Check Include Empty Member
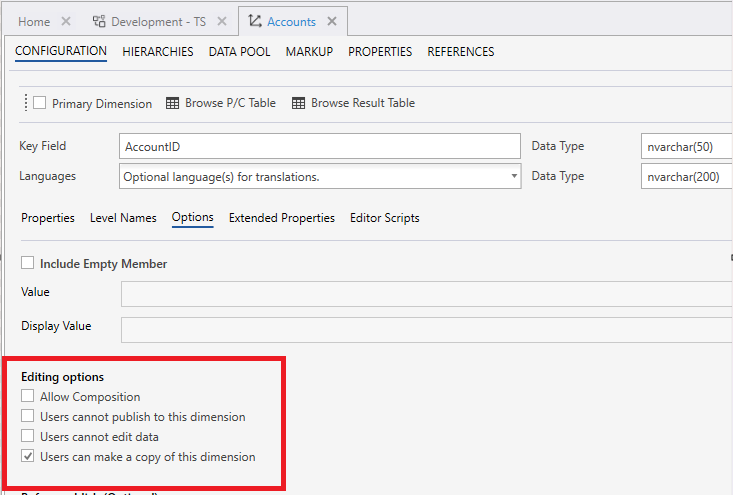The image size is (733, 495). [x=27, y=264]
